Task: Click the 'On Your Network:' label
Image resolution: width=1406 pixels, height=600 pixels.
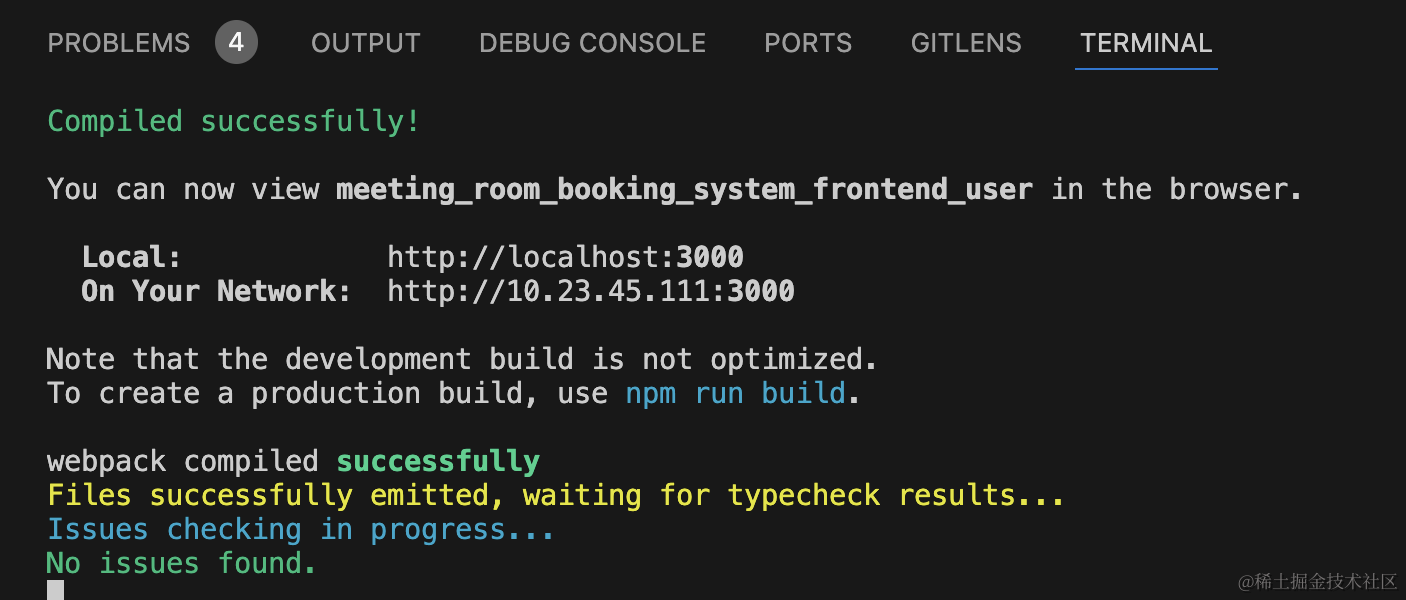Action: 216,291
